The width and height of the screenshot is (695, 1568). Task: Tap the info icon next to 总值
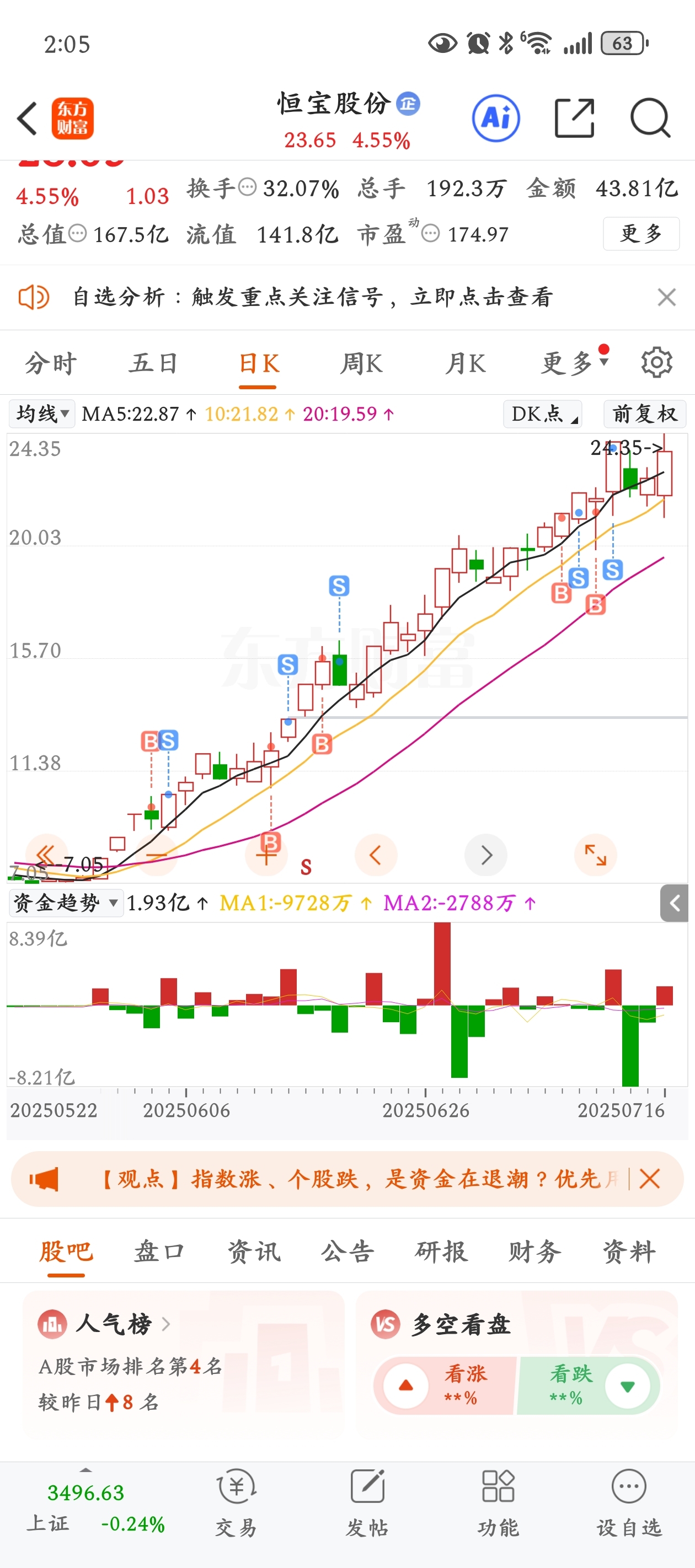(77, 233)
